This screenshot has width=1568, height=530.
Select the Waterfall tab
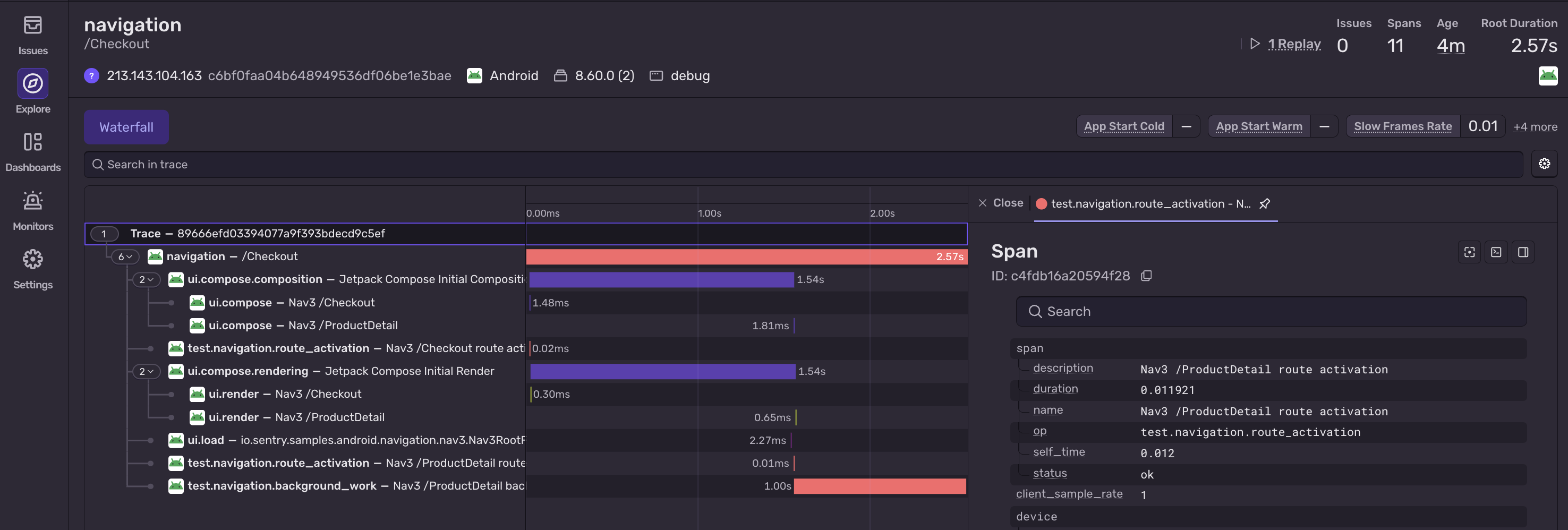(126, 127)
